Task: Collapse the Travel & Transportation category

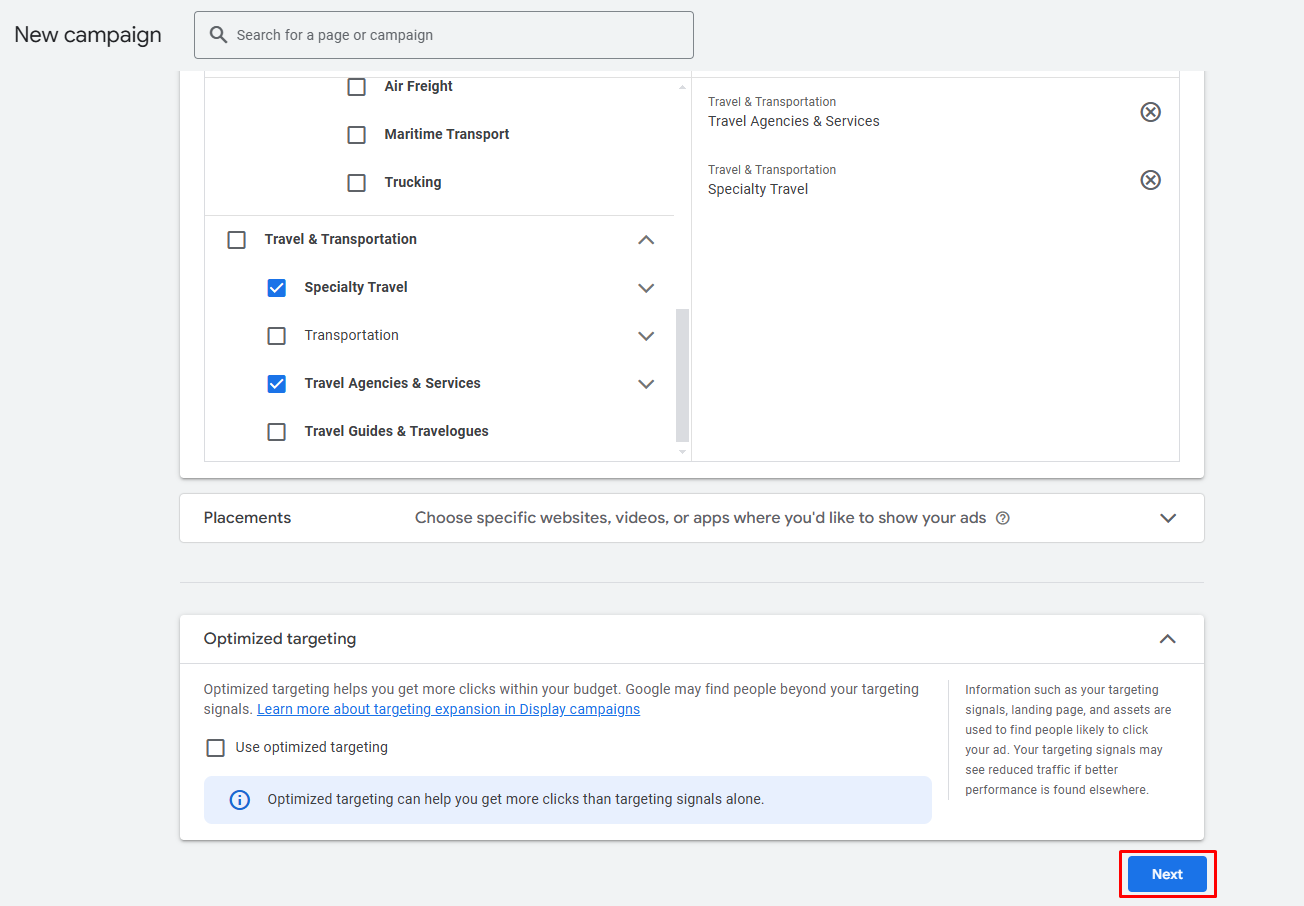Action: tap(646, 240)
